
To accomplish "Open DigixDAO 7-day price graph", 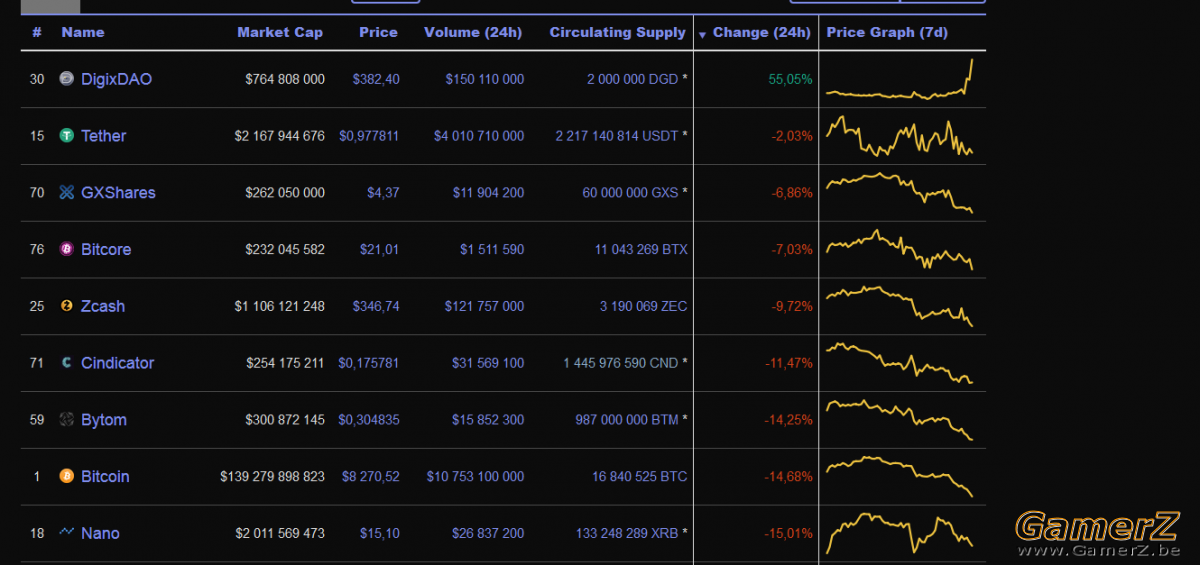I will click(x=900, y=79).
